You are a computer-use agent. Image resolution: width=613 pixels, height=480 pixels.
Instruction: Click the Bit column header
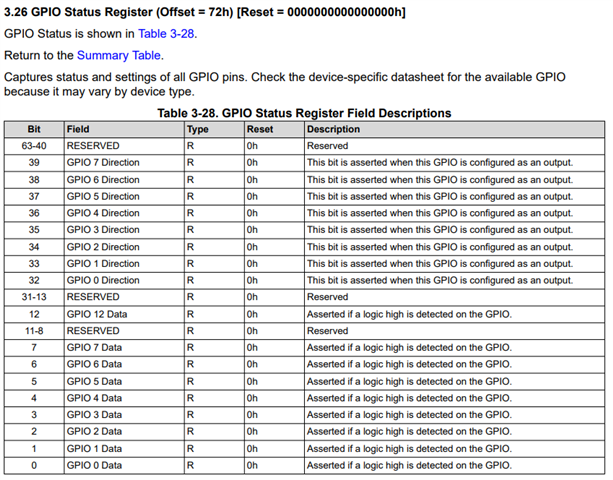[34, 129]
